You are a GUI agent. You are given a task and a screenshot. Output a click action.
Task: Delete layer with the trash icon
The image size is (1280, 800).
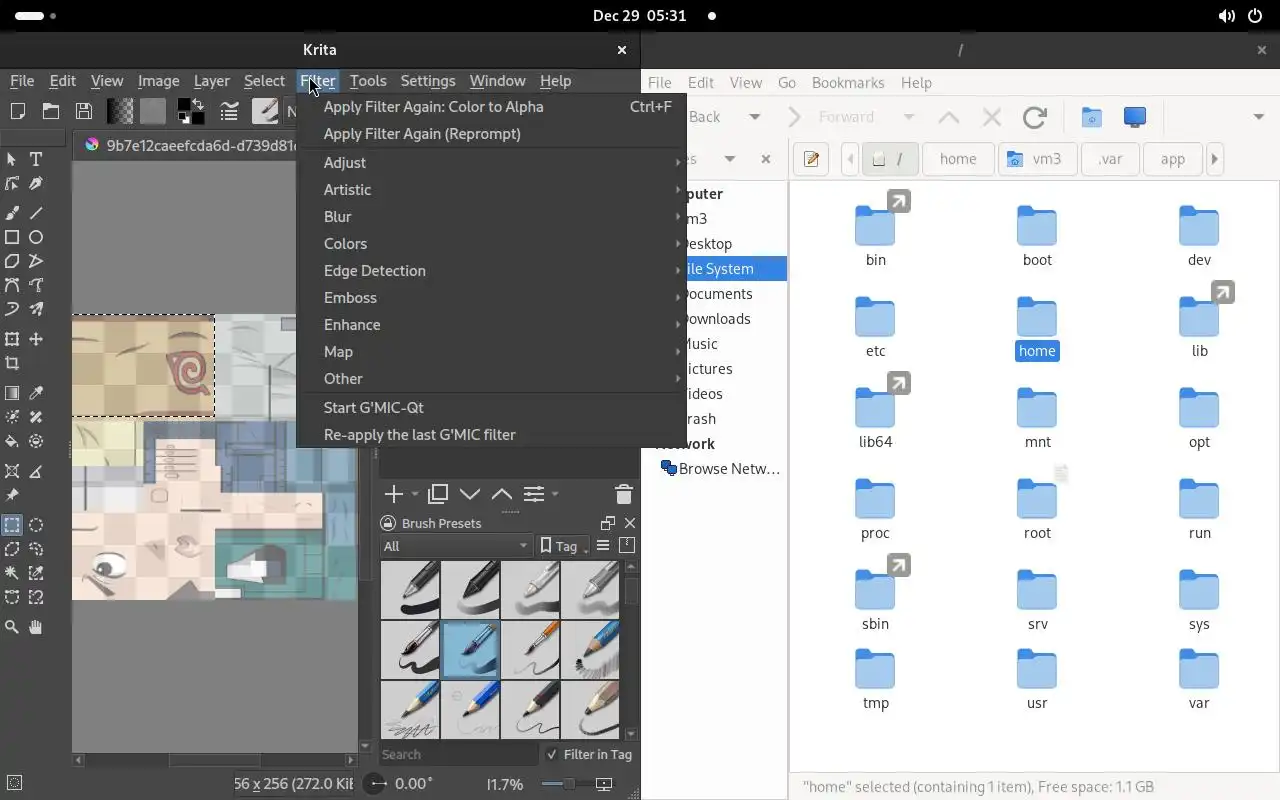pos(623,494)
